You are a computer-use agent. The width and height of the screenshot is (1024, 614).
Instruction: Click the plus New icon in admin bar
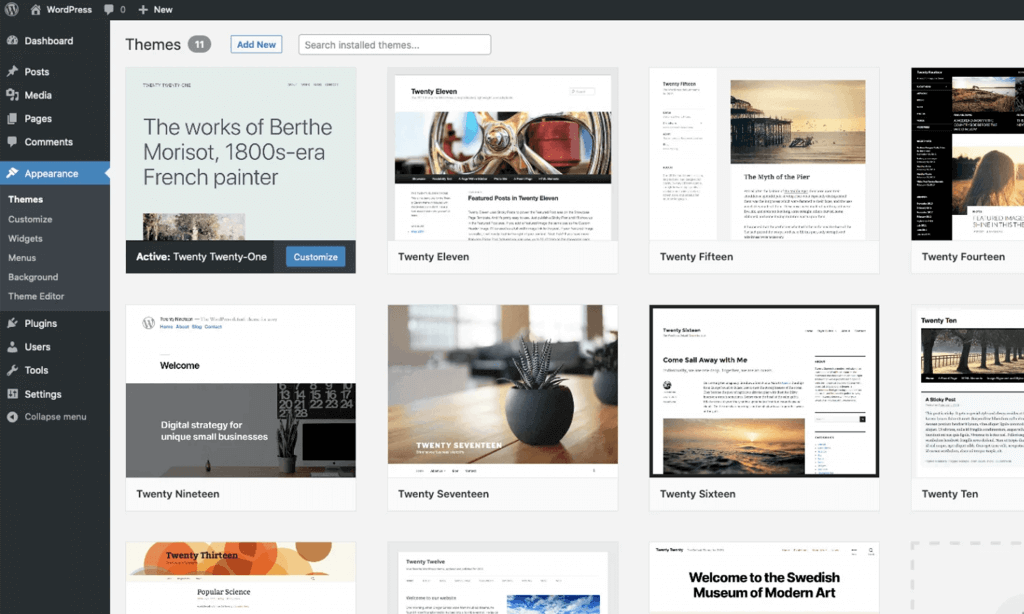tap(143, 10)
